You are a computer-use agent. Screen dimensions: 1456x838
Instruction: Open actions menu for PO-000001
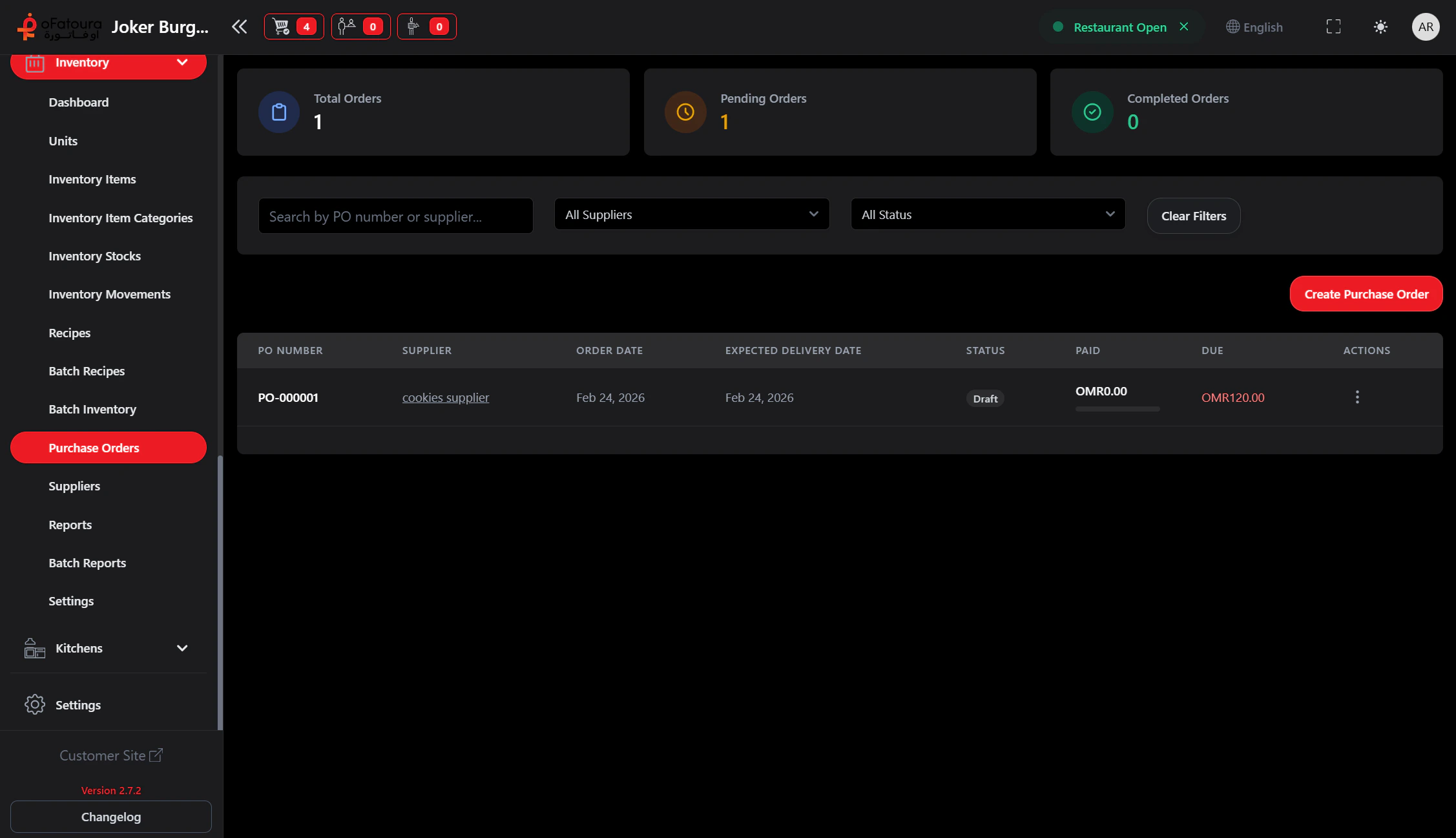click(x=1357, y=397)
